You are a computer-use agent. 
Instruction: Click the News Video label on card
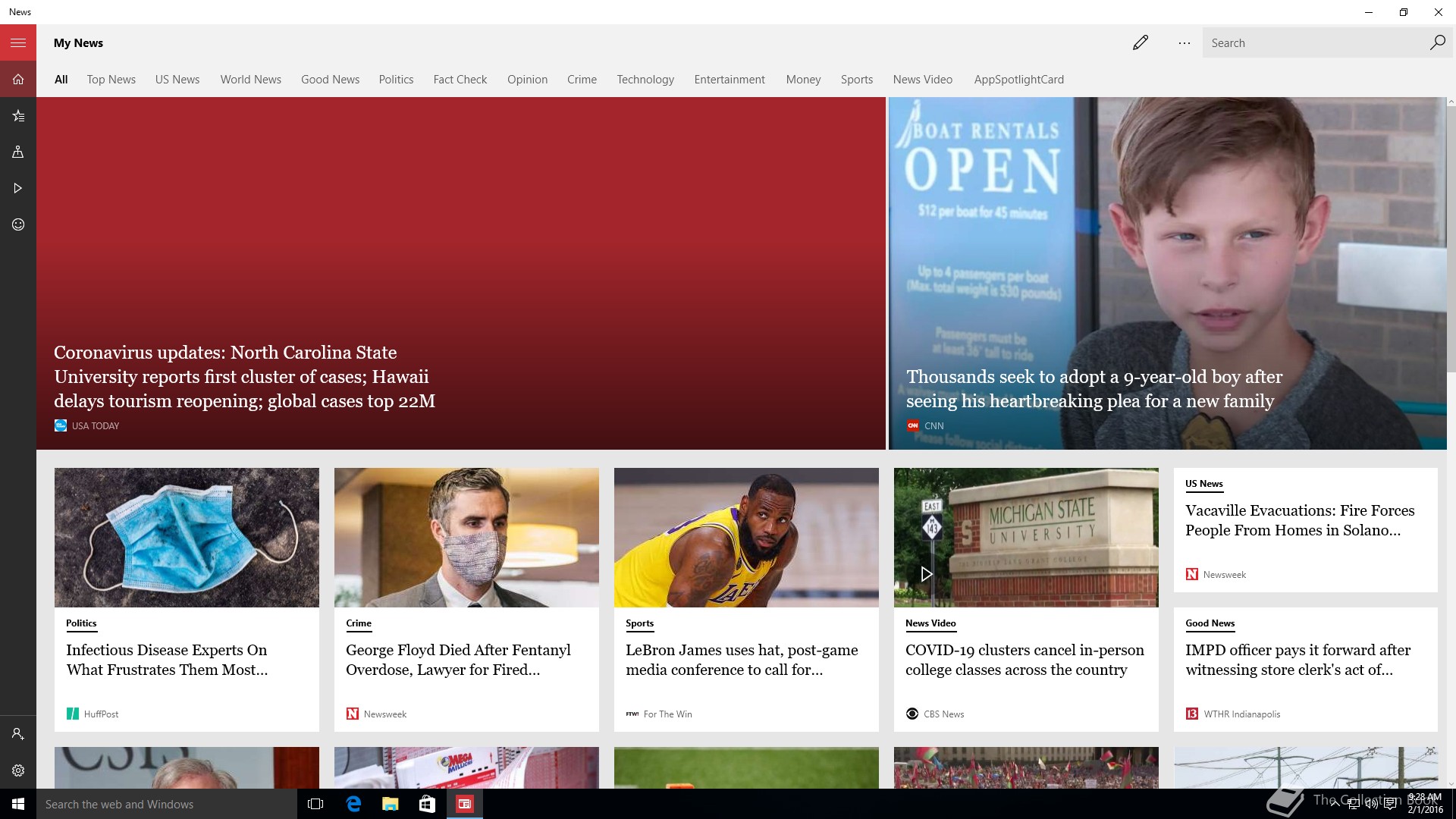pos(930,623)
